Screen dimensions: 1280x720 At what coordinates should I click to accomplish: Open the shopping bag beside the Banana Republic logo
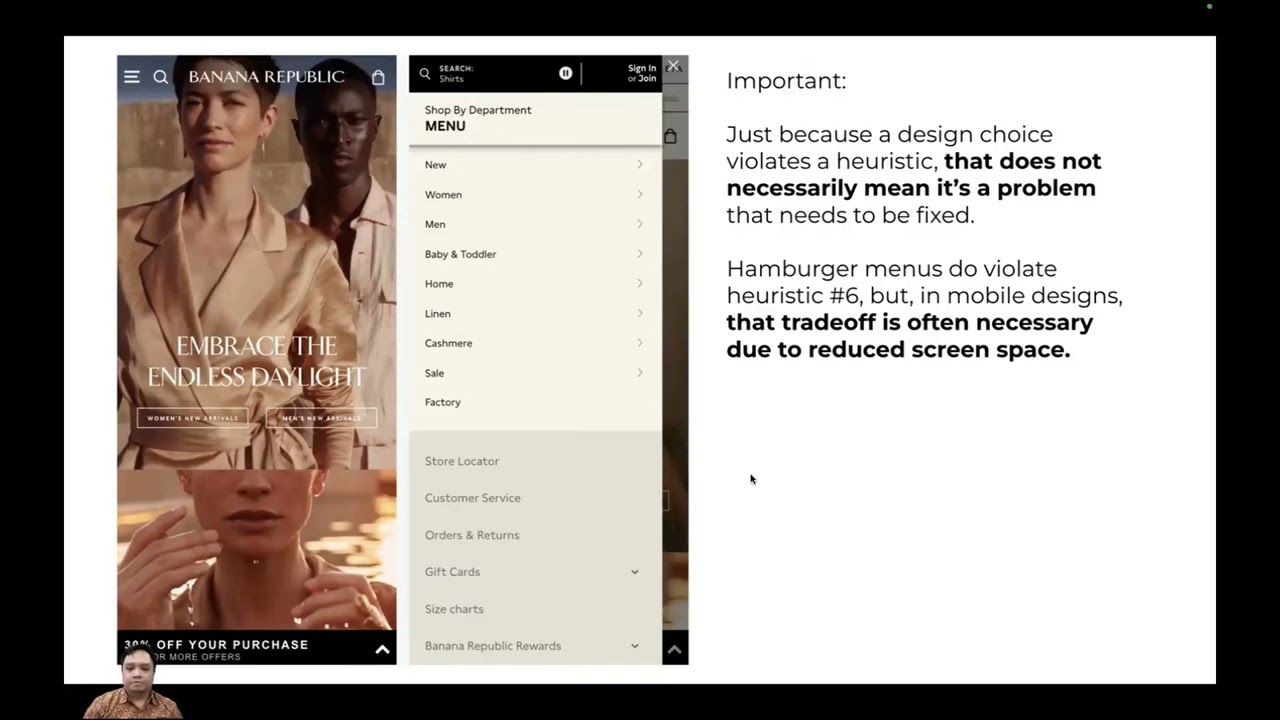click(x=378, y=77)
